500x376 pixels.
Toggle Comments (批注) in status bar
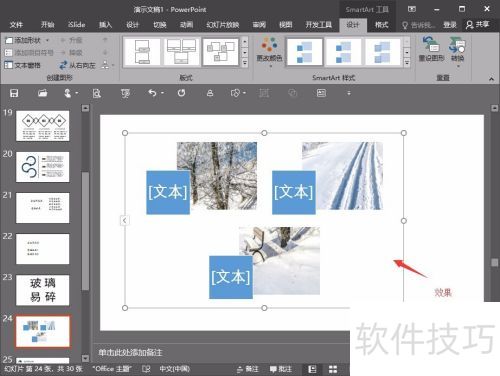coord(281,369)
